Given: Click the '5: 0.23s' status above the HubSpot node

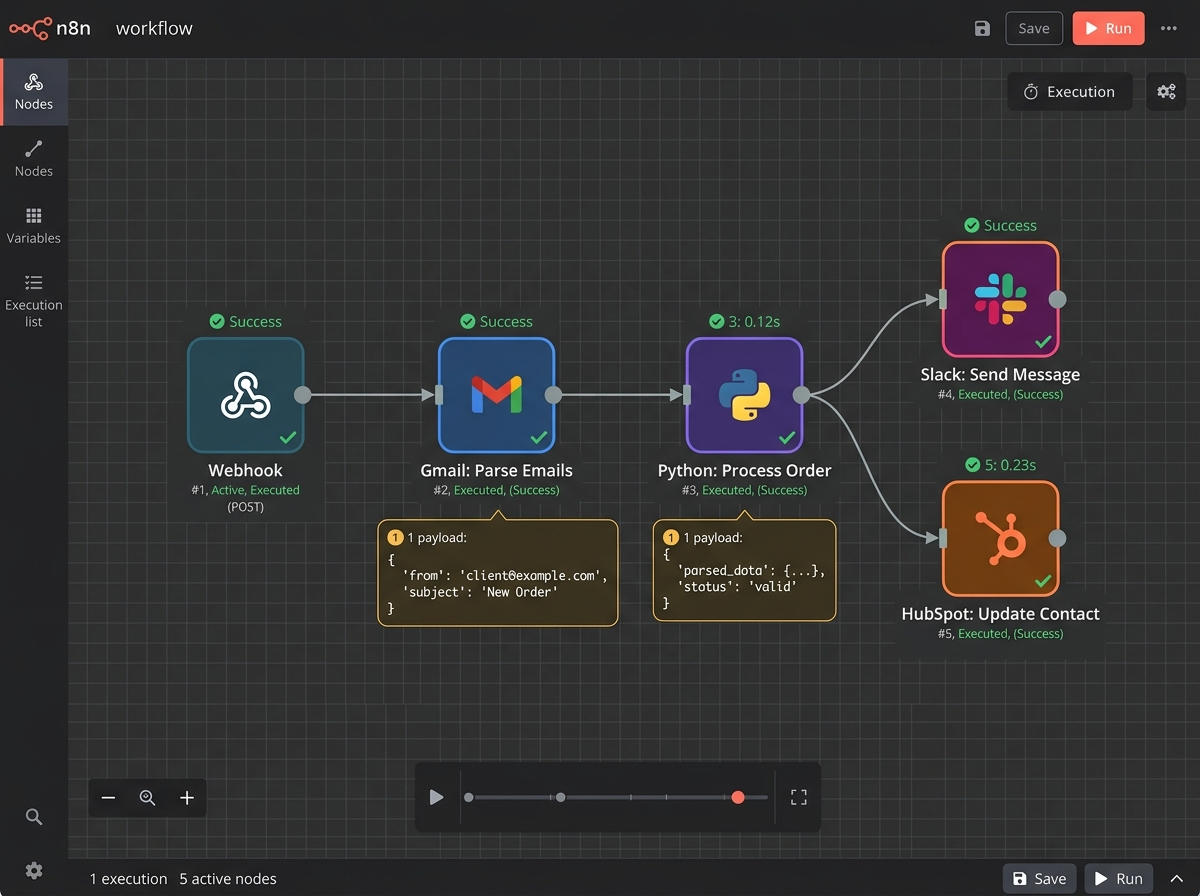Looking at the screenshot, I should pos(1001,464).
